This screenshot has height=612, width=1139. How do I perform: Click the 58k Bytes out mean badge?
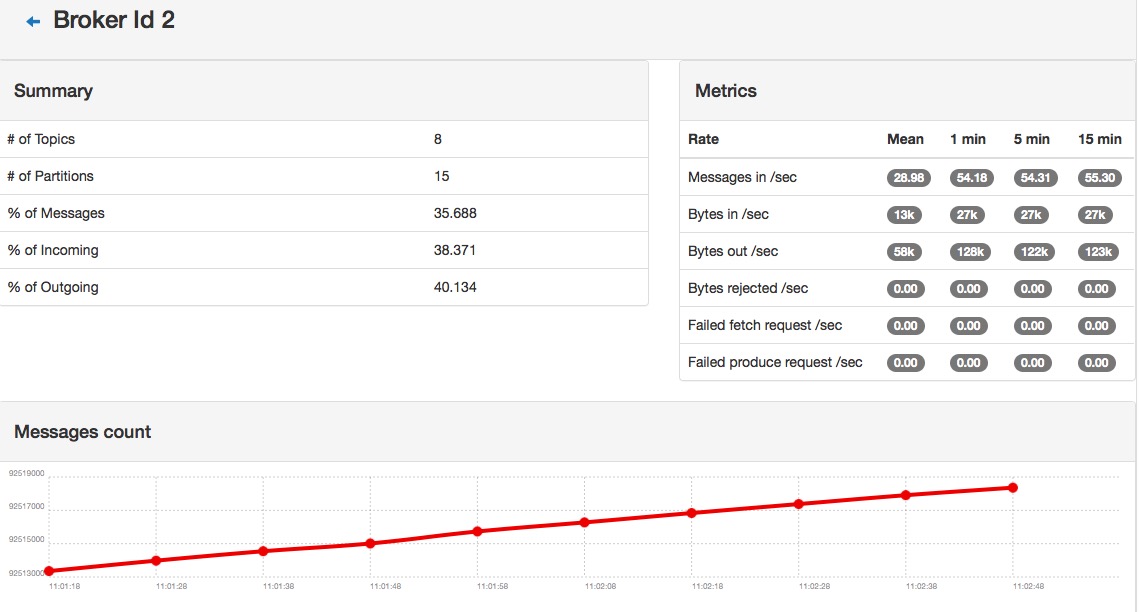(x=906, y=252)
